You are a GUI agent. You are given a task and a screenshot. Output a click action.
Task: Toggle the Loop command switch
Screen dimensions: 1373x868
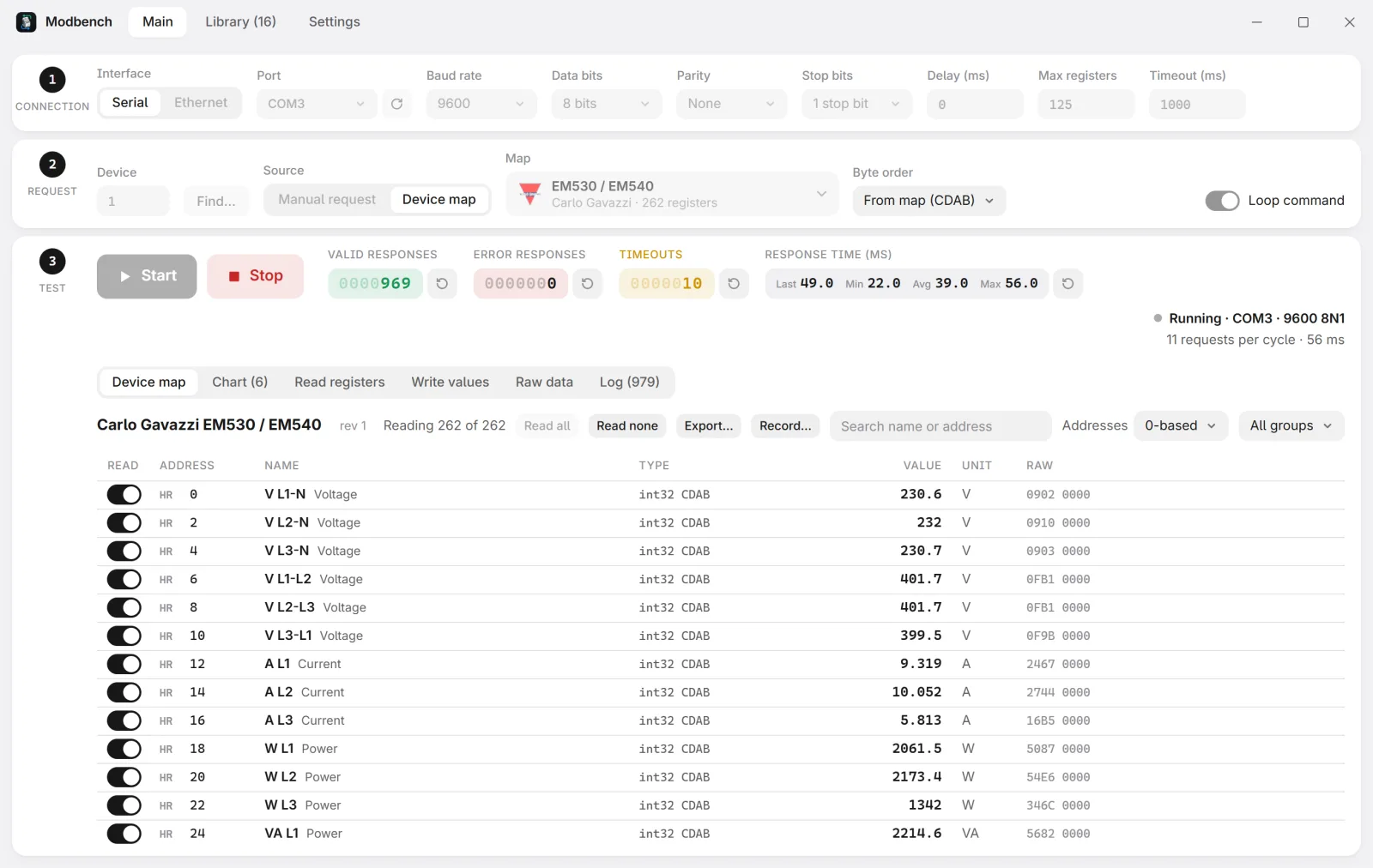click(1222, 201)
